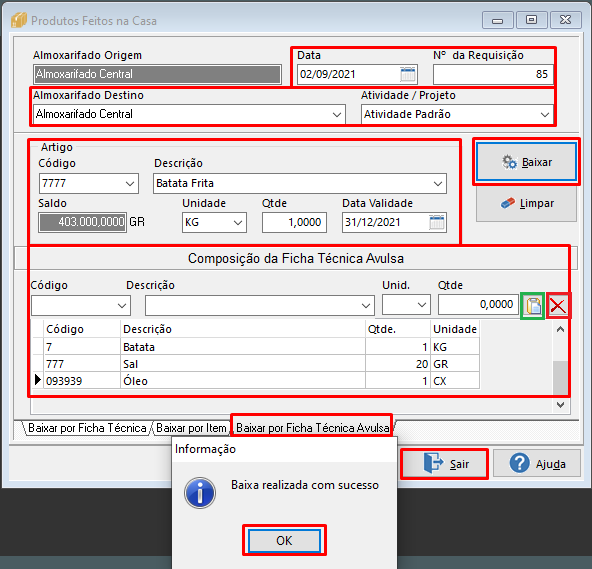This screenshot has height=569, width=592.
Task: Click the blue information icon in dialog
Action: [200, 493]
